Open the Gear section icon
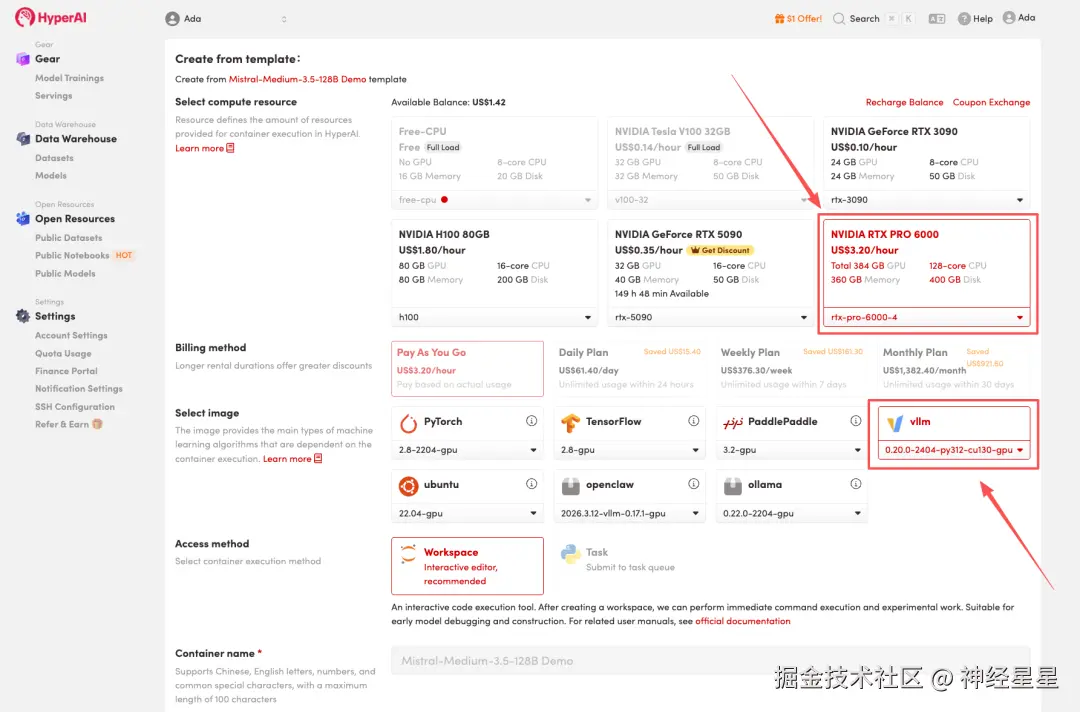The height and width of the screenshot is (712, 1080). pyautogui.click(x=23, y=59)
